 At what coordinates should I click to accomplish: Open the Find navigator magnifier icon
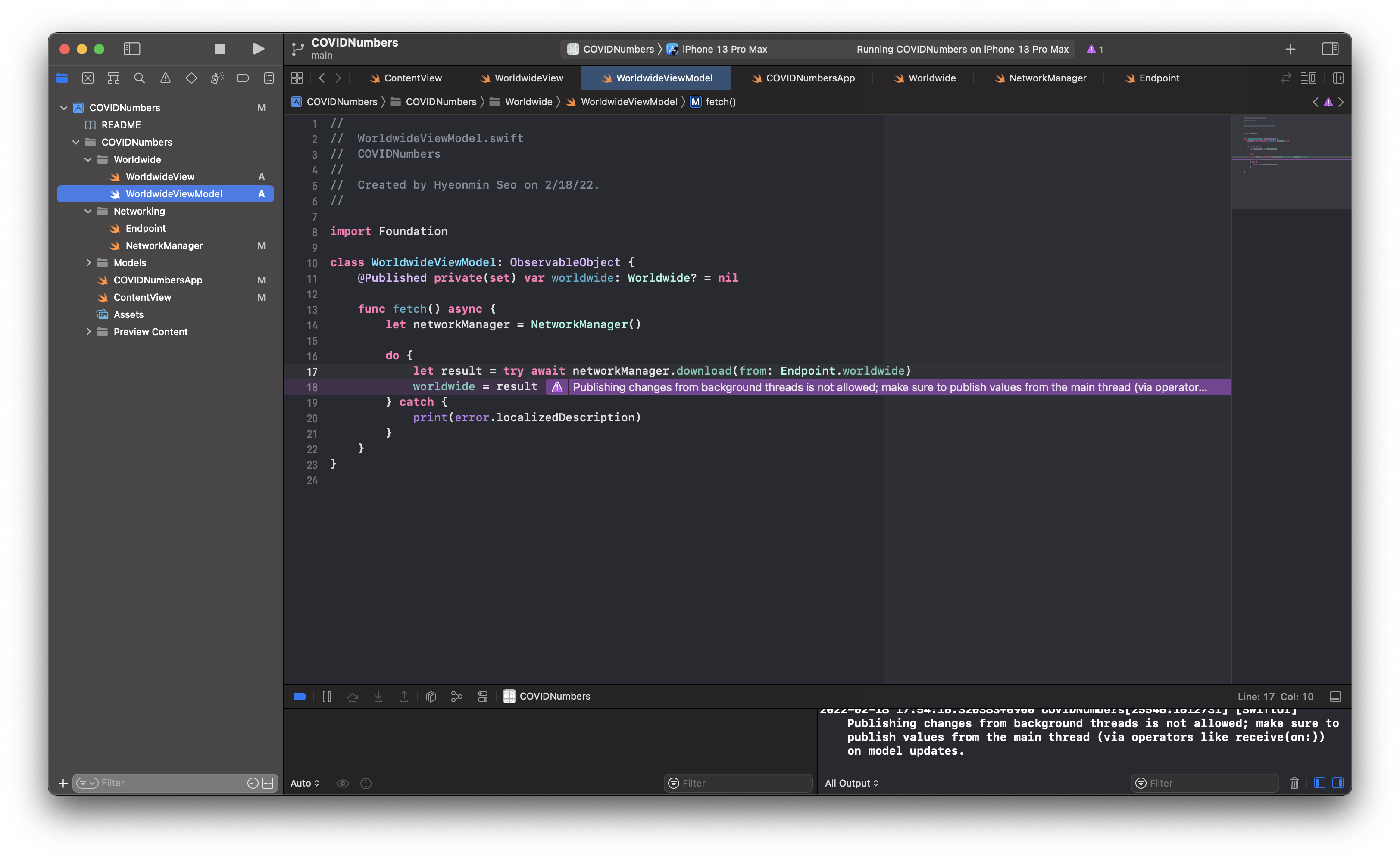click(139, 78)
